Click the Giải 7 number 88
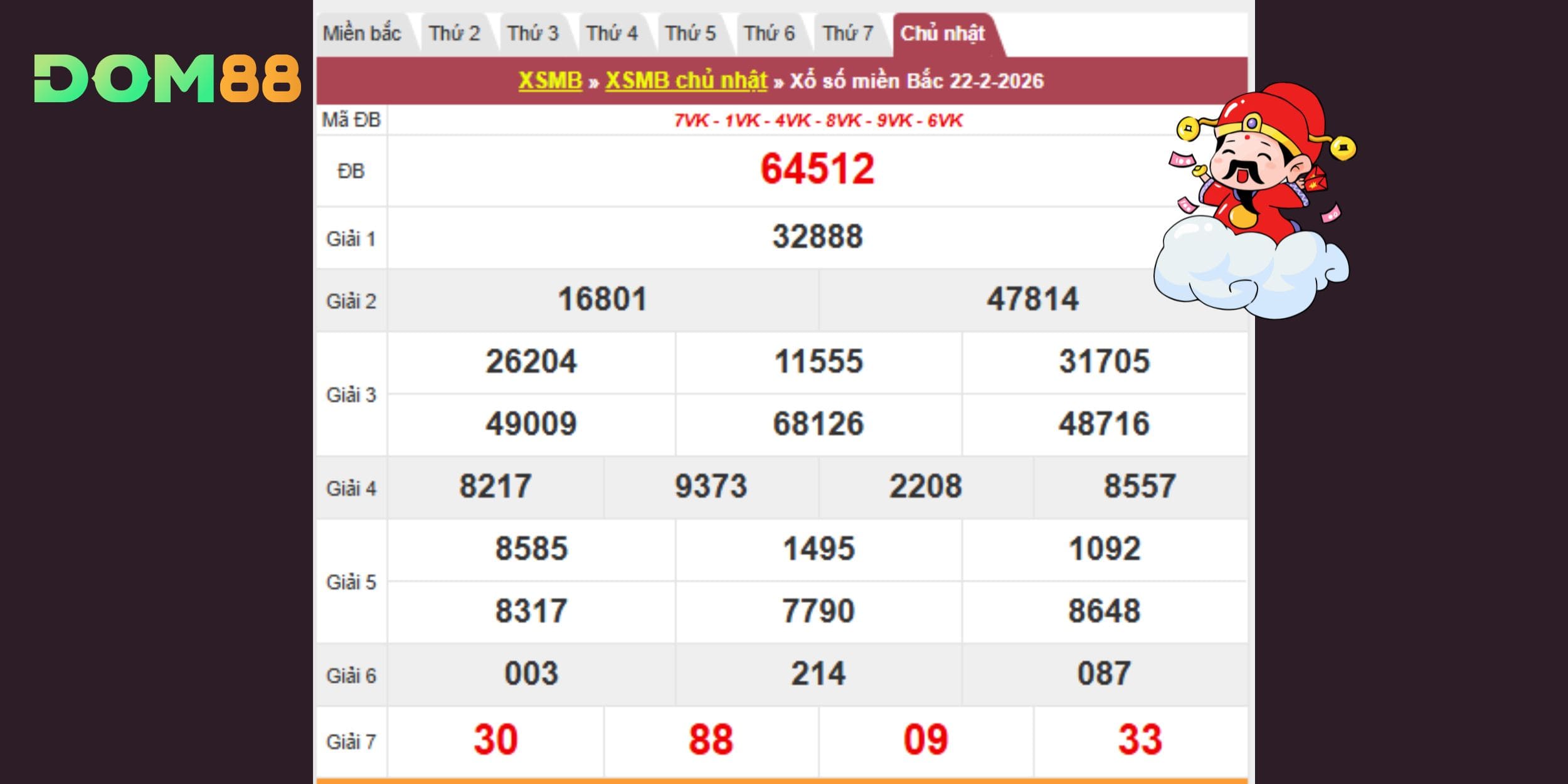The height and width of the screenshot is (784, 1568). [711, 739]
